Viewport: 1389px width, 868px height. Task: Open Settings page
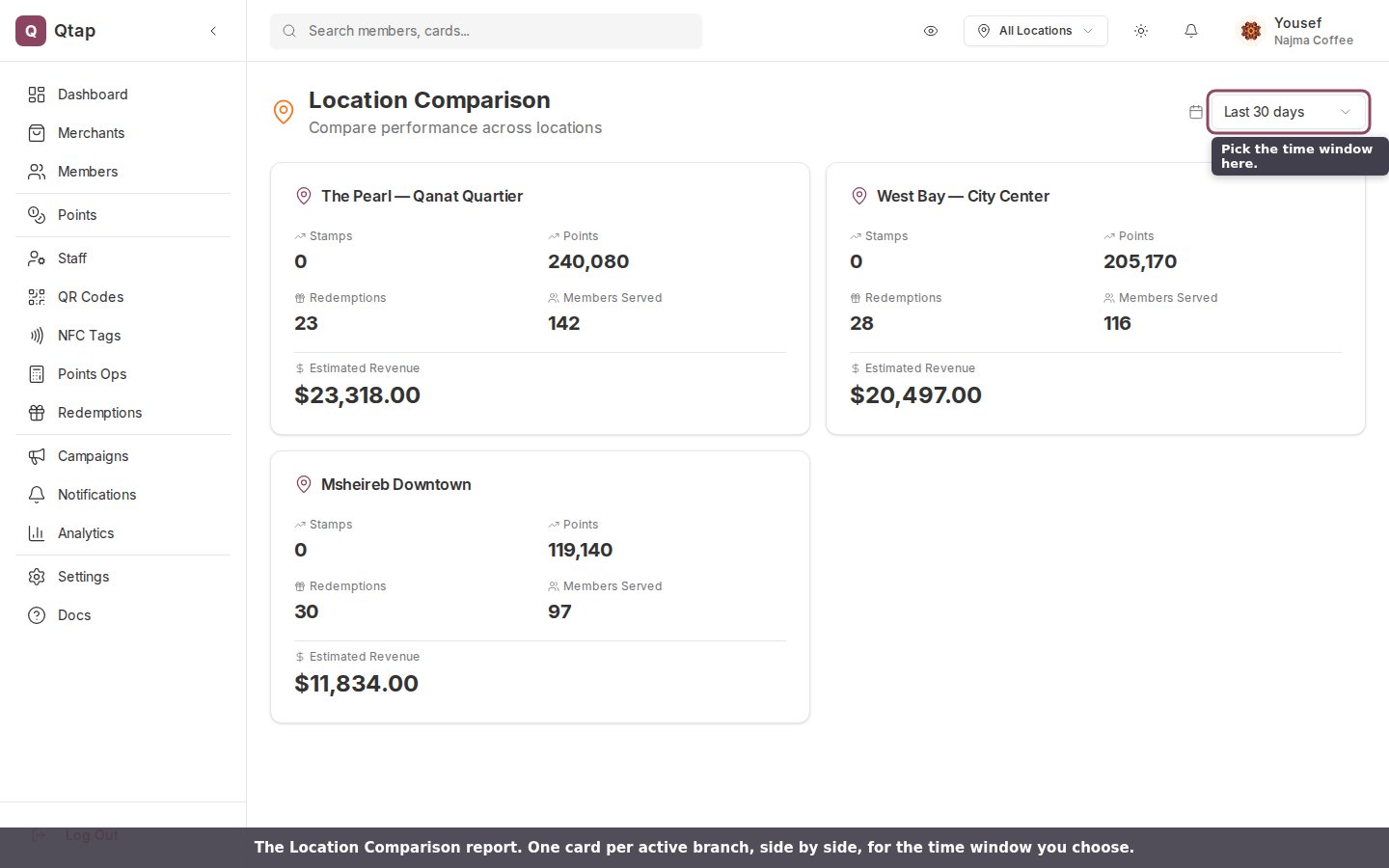(123, 577)
